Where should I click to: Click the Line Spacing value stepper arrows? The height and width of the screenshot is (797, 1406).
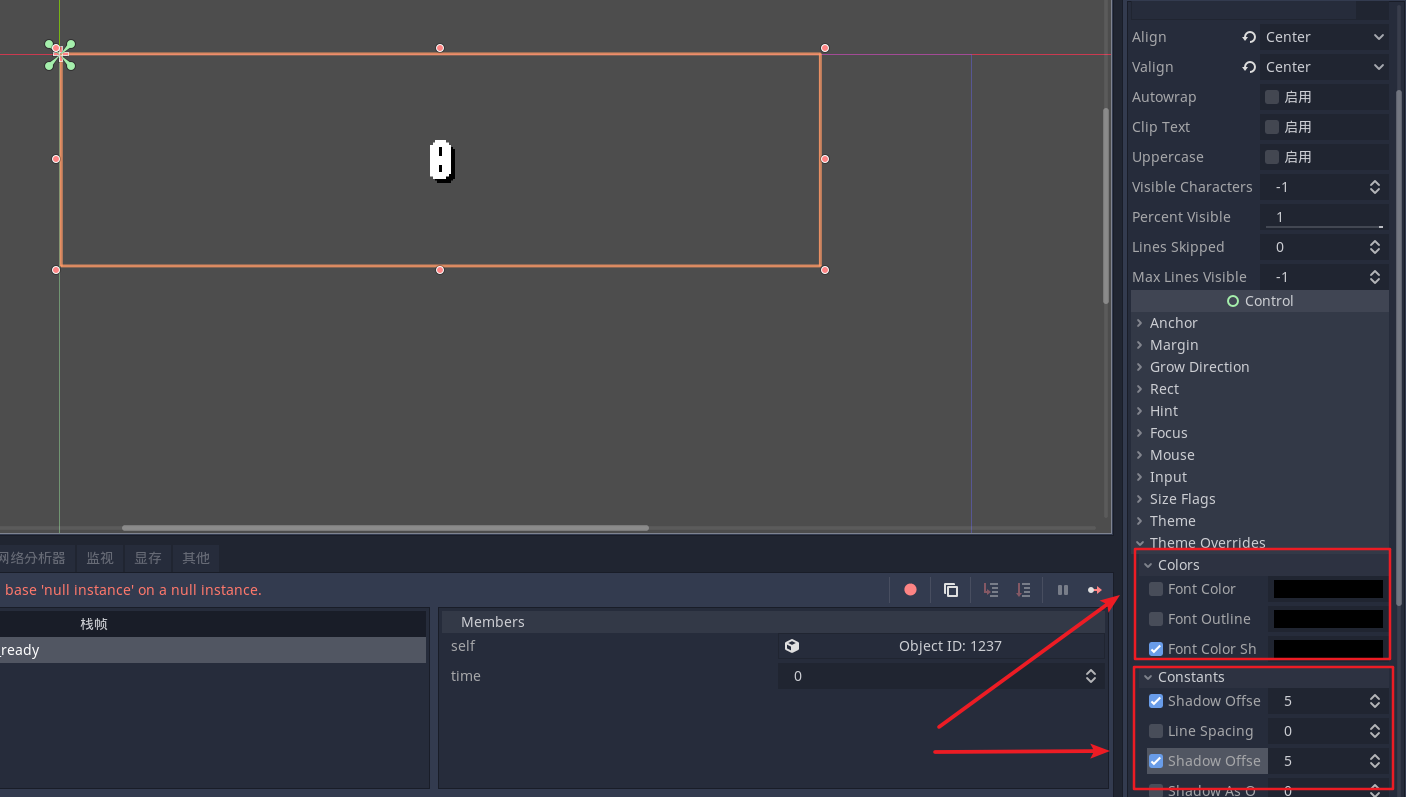point(1375,731)
